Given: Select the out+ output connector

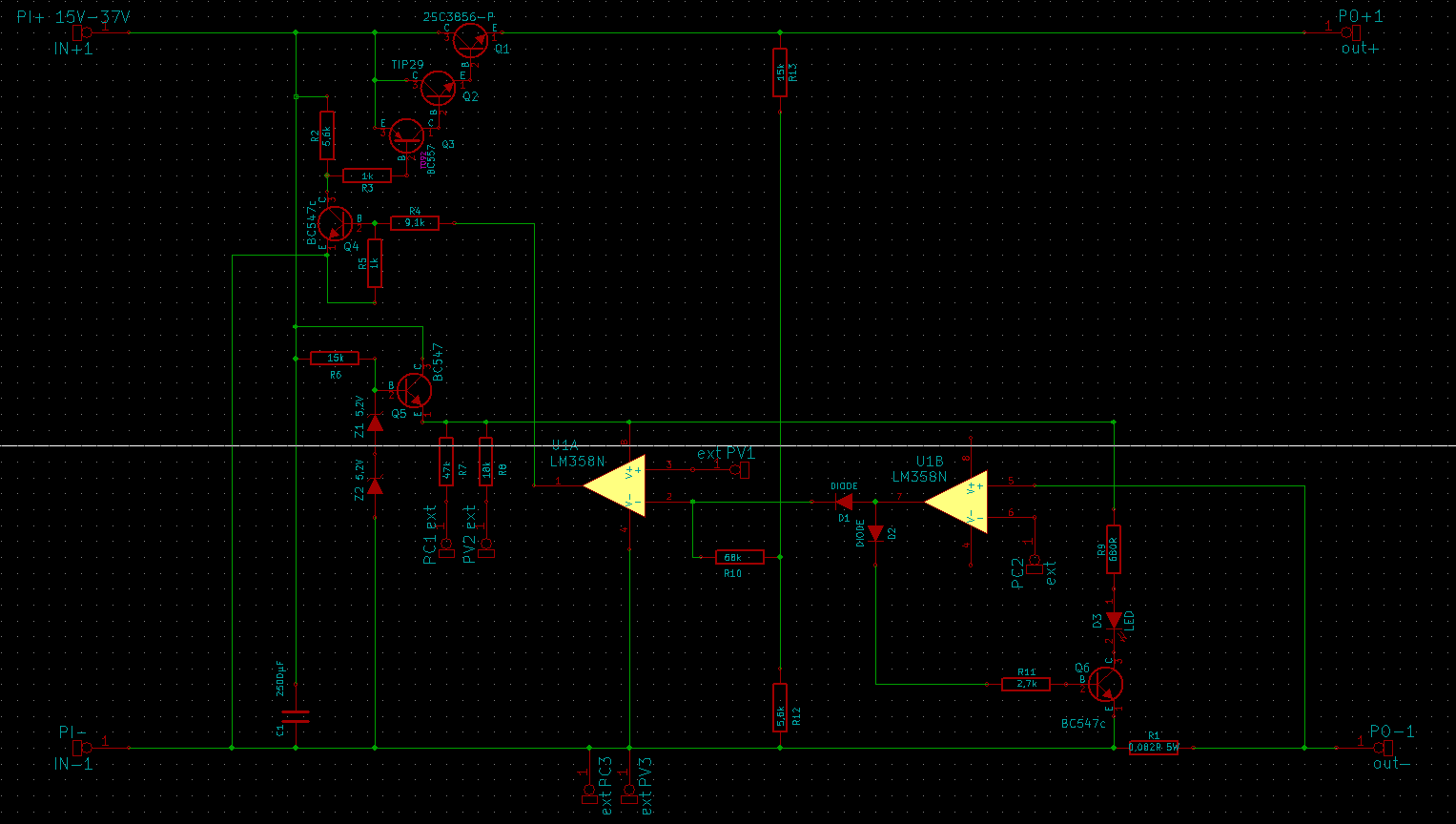Looking at the screenshot, I should click(x=1352, y=32).
